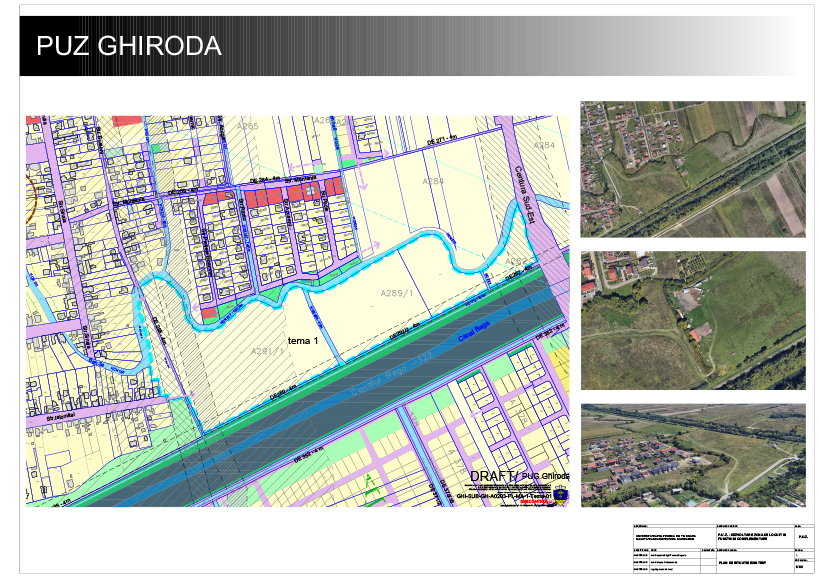
Task: Click the PUZ GHIRODA title text
Action: click(x=128, y=47)
